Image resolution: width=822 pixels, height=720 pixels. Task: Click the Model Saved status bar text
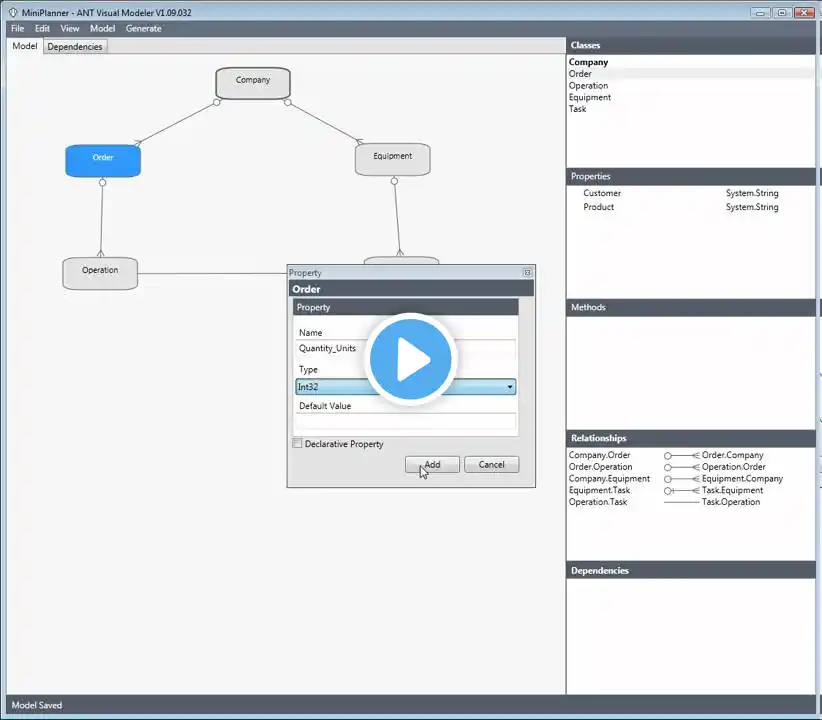(x=37, y=705)
